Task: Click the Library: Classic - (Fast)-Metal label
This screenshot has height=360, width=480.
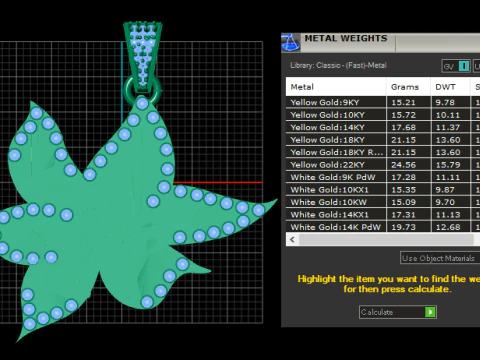Action: coord(338,65)
